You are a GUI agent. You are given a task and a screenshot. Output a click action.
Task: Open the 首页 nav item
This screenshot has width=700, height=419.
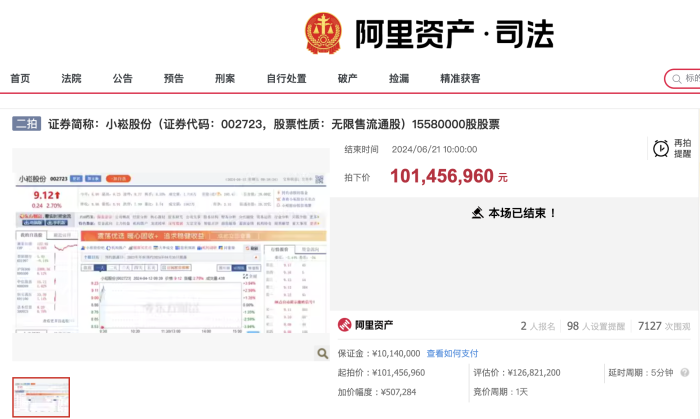coord(20,79)
